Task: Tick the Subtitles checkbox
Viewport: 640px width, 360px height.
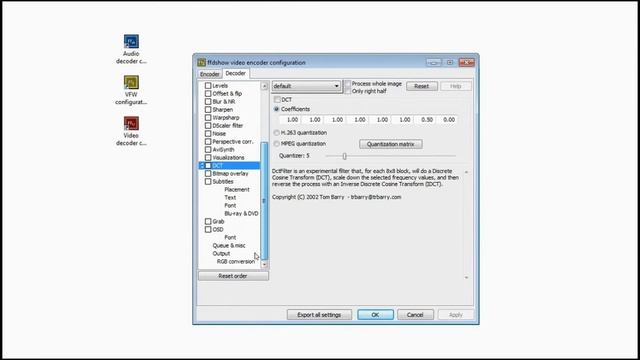Action: click(208, 182)
